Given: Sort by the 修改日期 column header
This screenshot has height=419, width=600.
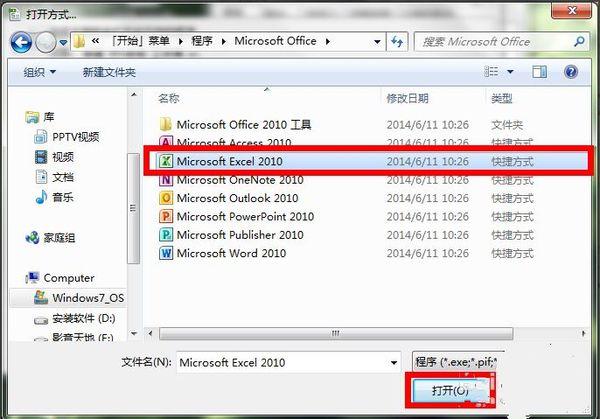Looking at the screenshot, I should (x=407, y=99).
